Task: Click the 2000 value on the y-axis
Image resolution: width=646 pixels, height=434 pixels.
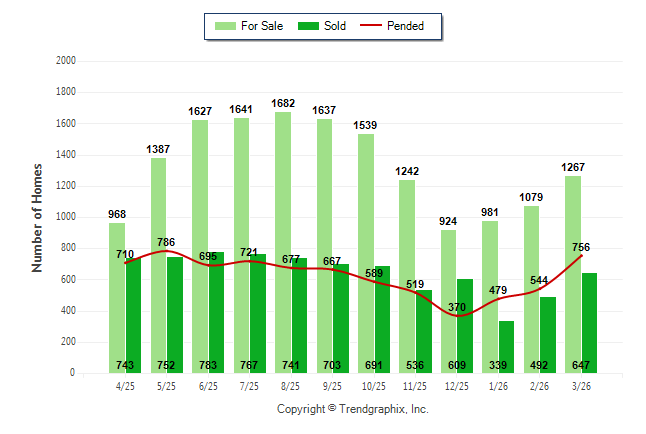Action: (x=67, y=61)
